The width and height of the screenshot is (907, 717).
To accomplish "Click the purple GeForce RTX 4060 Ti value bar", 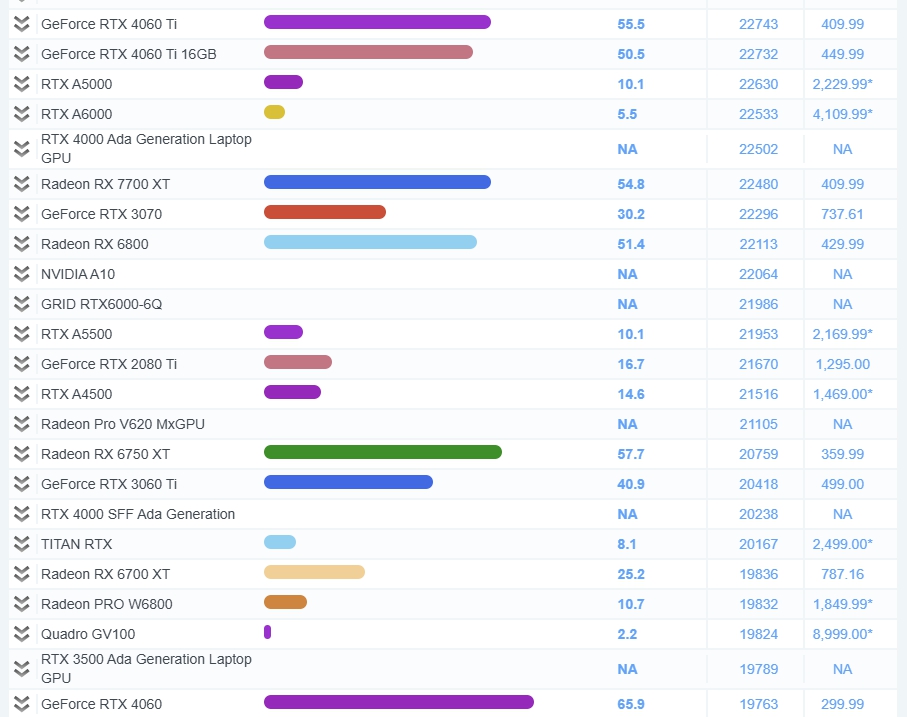I will coord(377,23).
